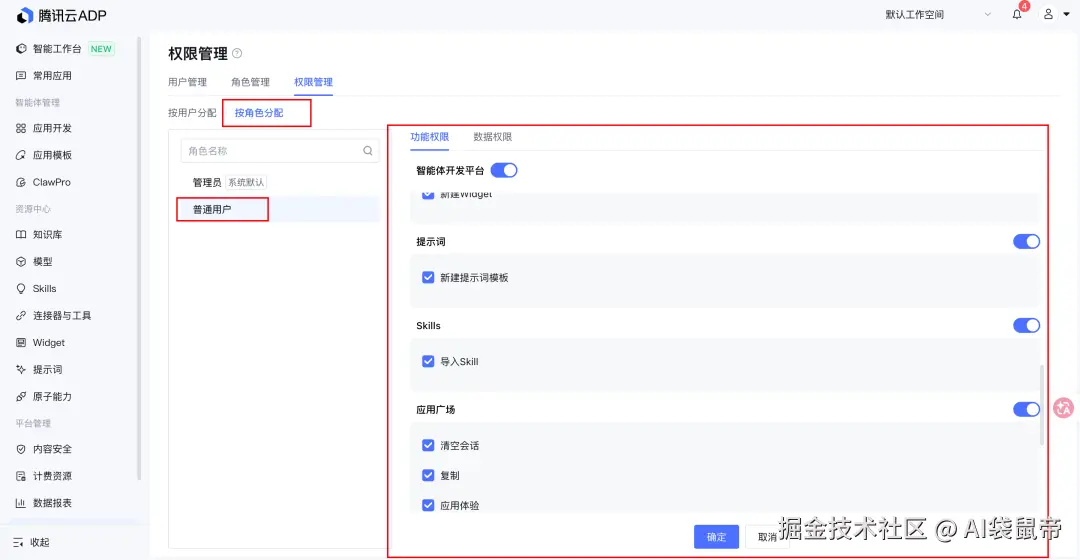Open the 模型 cube icon
This screenshot has height=560, width=1080.
pyautogui.click(x=21, y=262)
